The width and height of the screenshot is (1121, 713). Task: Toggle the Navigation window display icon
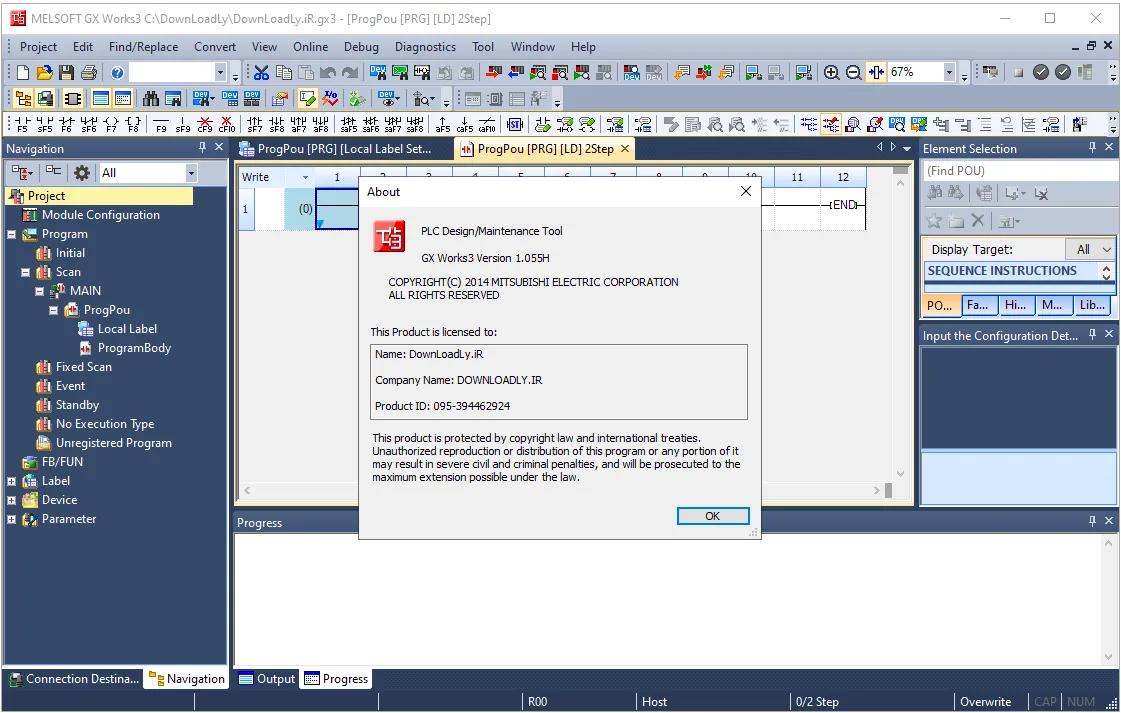(24, 98)
